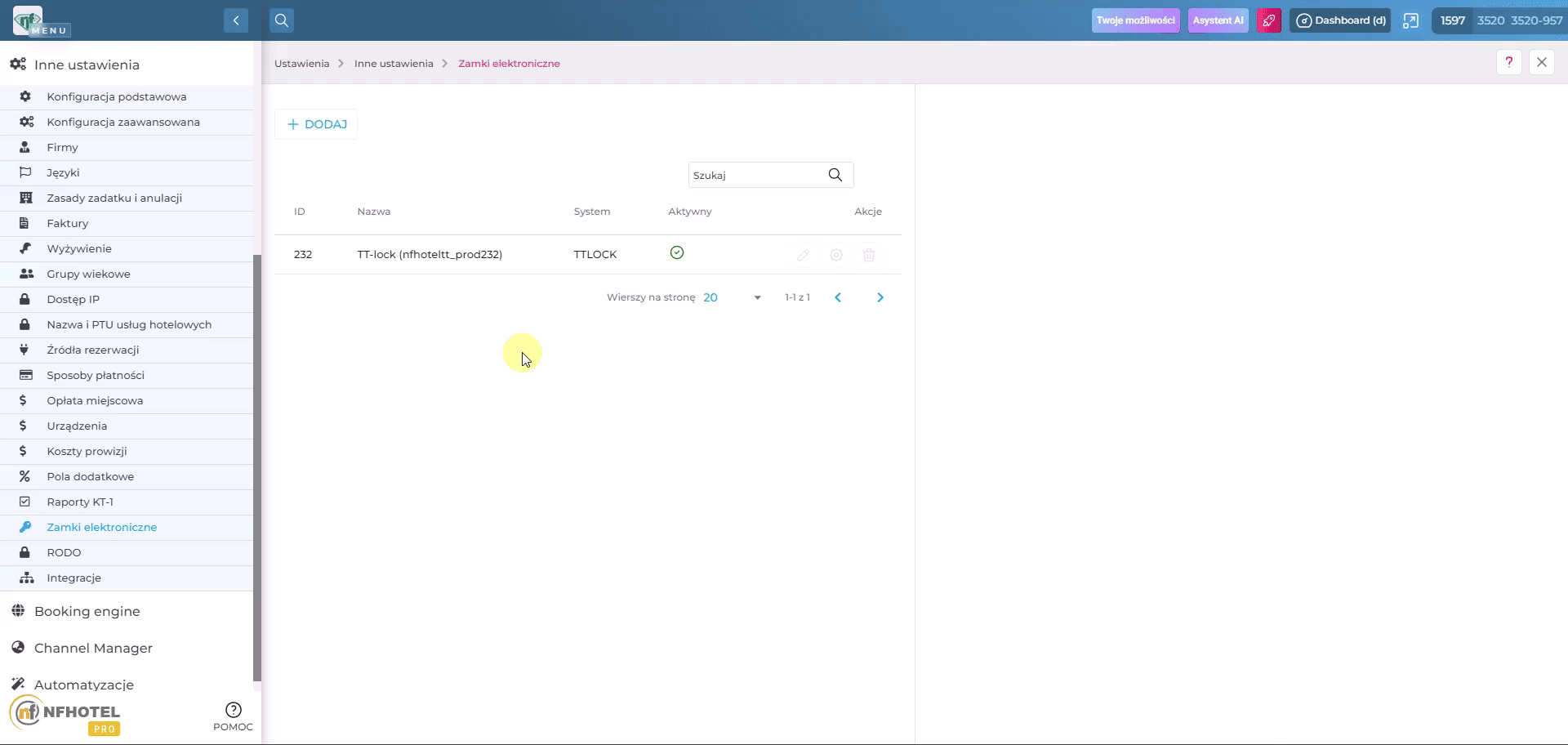Click the question mark help icon top right

click(x=1509, y=62)
